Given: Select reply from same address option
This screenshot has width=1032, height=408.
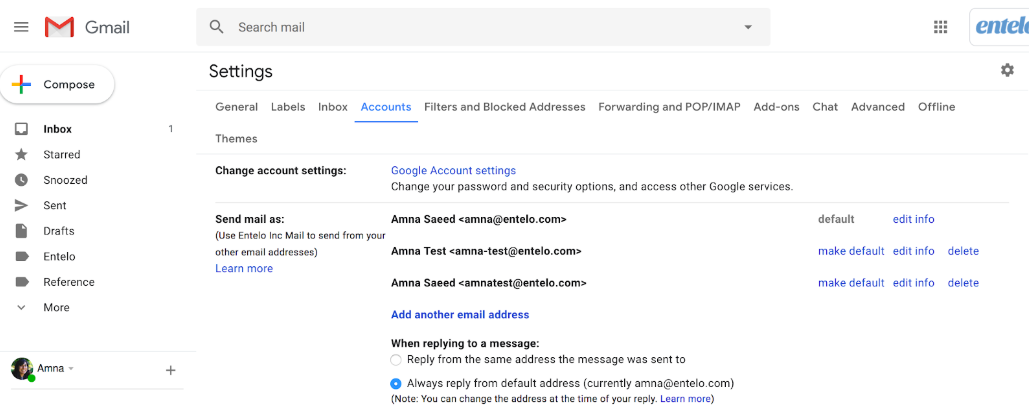Looking at the screenshot, I should (x=396, y=360).
